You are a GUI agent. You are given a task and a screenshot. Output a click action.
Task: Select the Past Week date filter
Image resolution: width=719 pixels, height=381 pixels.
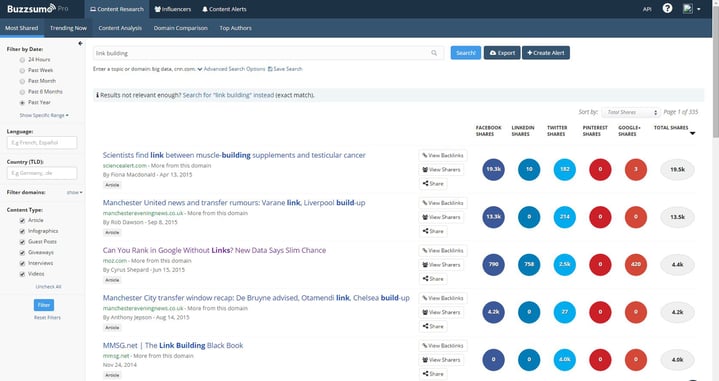pos(22,71)
